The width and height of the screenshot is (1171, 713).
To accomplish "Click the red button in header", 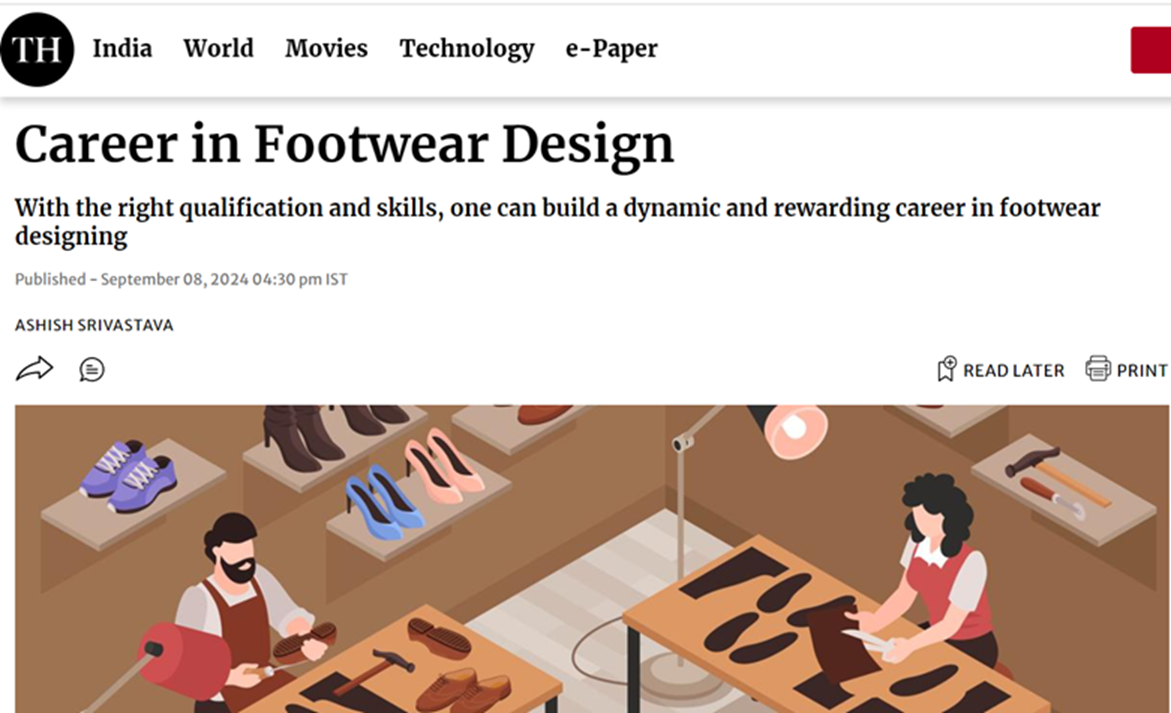I will (1150, 50).
